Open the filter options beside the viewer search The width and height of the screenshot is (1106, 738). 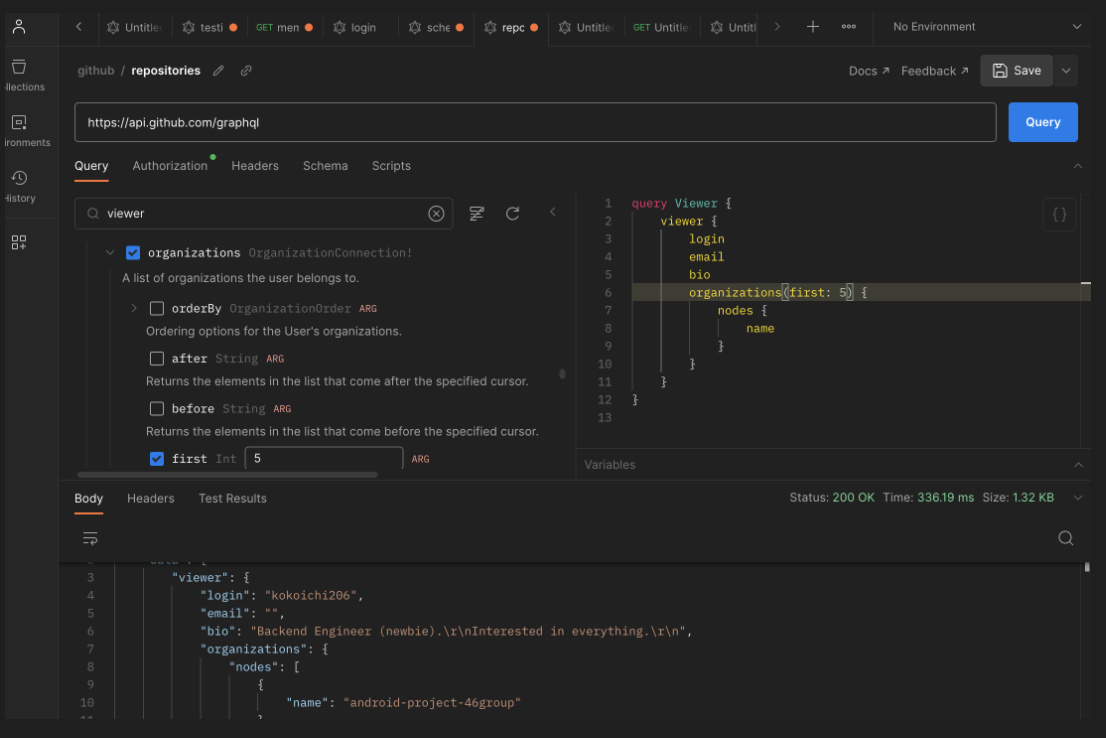click(476, 213)
